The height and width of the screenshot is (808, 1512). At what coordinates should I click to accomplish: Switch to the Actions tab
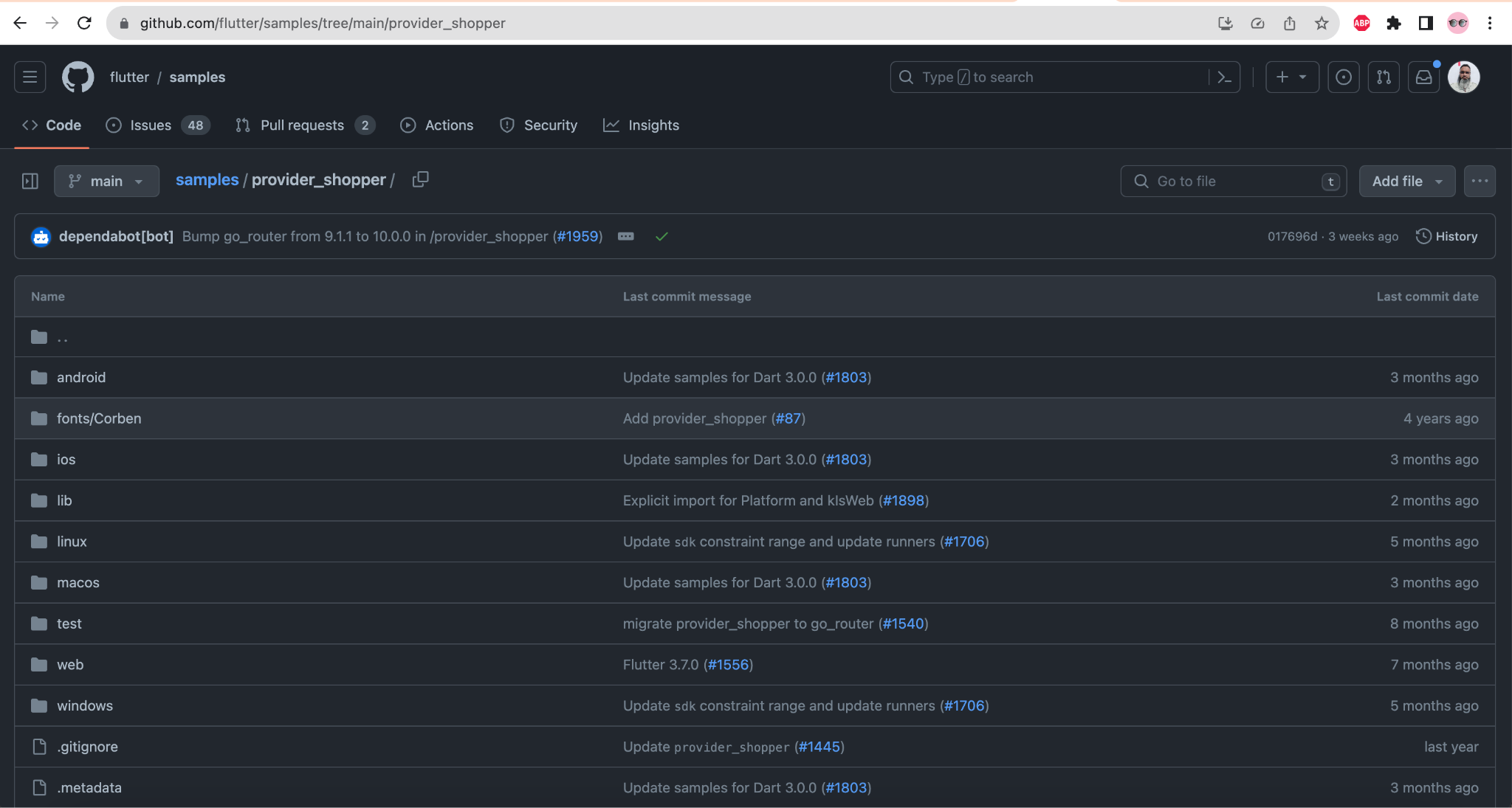437,125
